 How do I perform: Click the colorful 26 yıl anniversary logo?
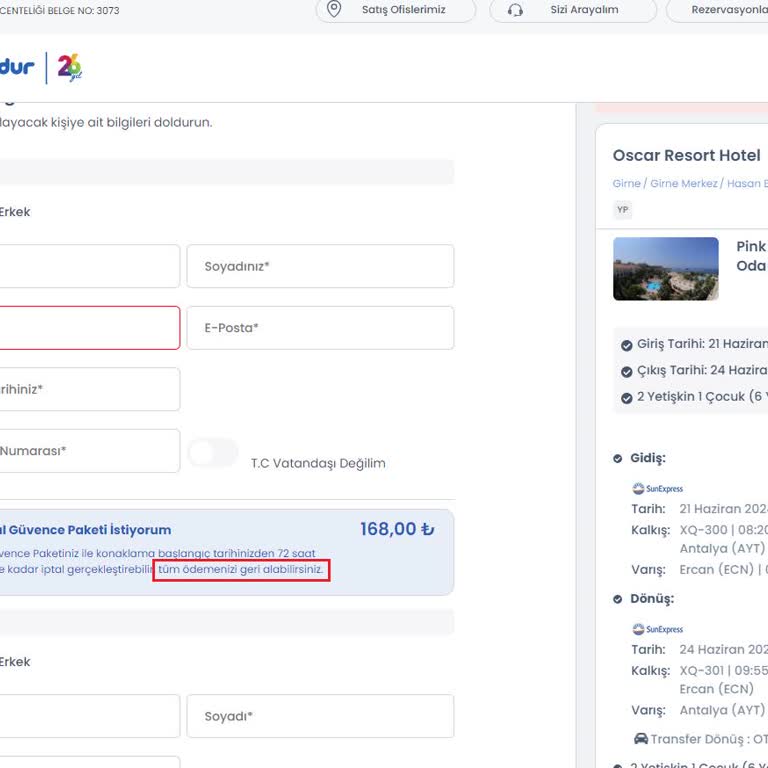coord(69,67)
